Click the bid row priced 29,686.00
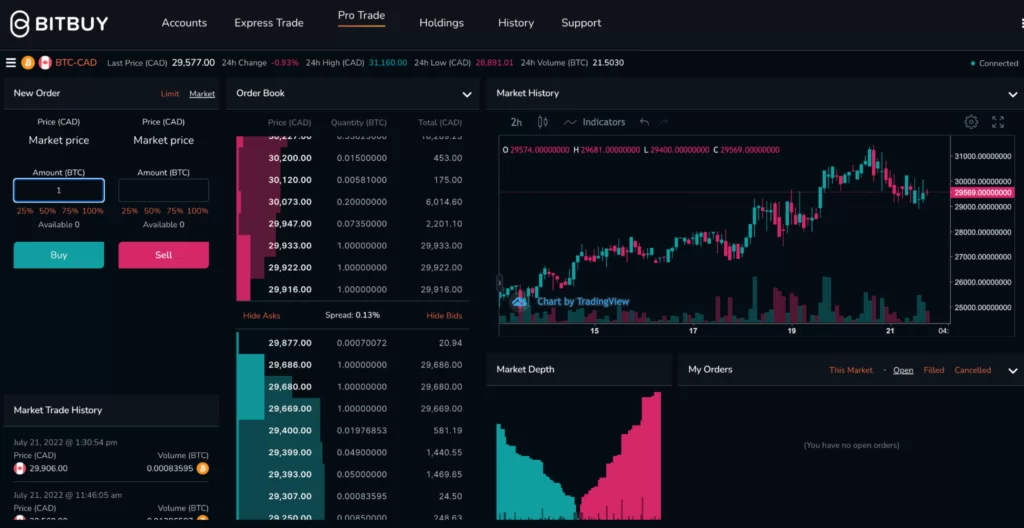The image size is (1024, 528). 352,365
